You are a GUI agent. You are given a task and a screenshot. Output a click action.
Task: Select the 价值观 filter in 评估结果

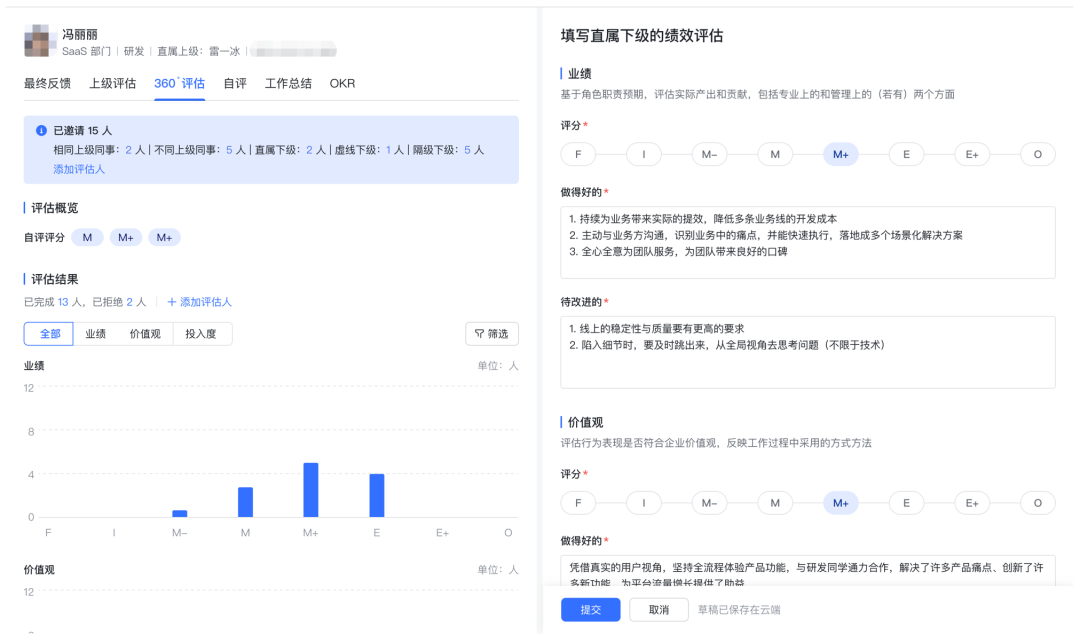click(147, 333)
